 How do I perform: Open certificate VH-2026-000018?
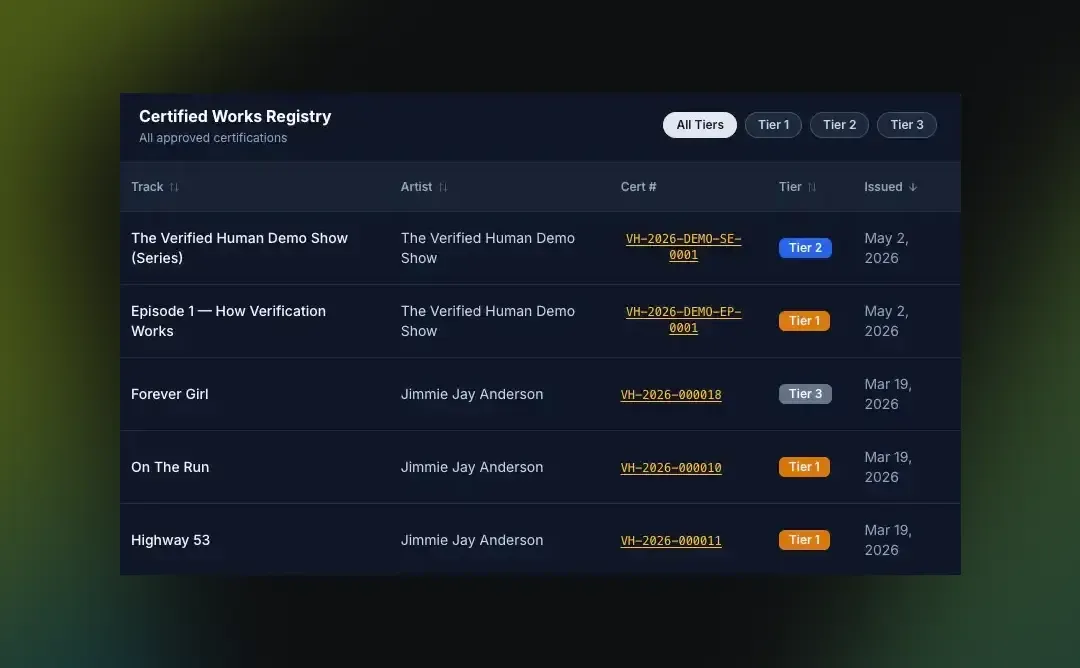(x=671, y=395)
